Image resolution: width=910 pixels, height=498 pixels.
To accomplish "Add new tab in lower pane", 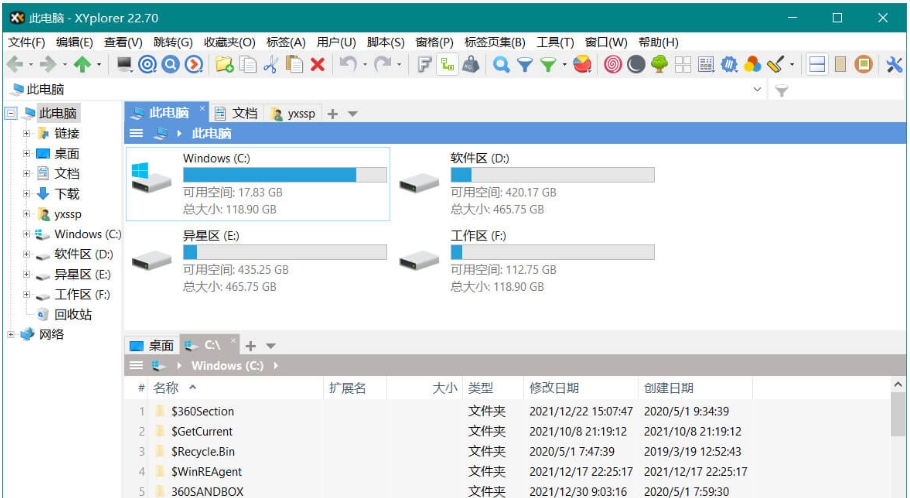I will point(251,346).
